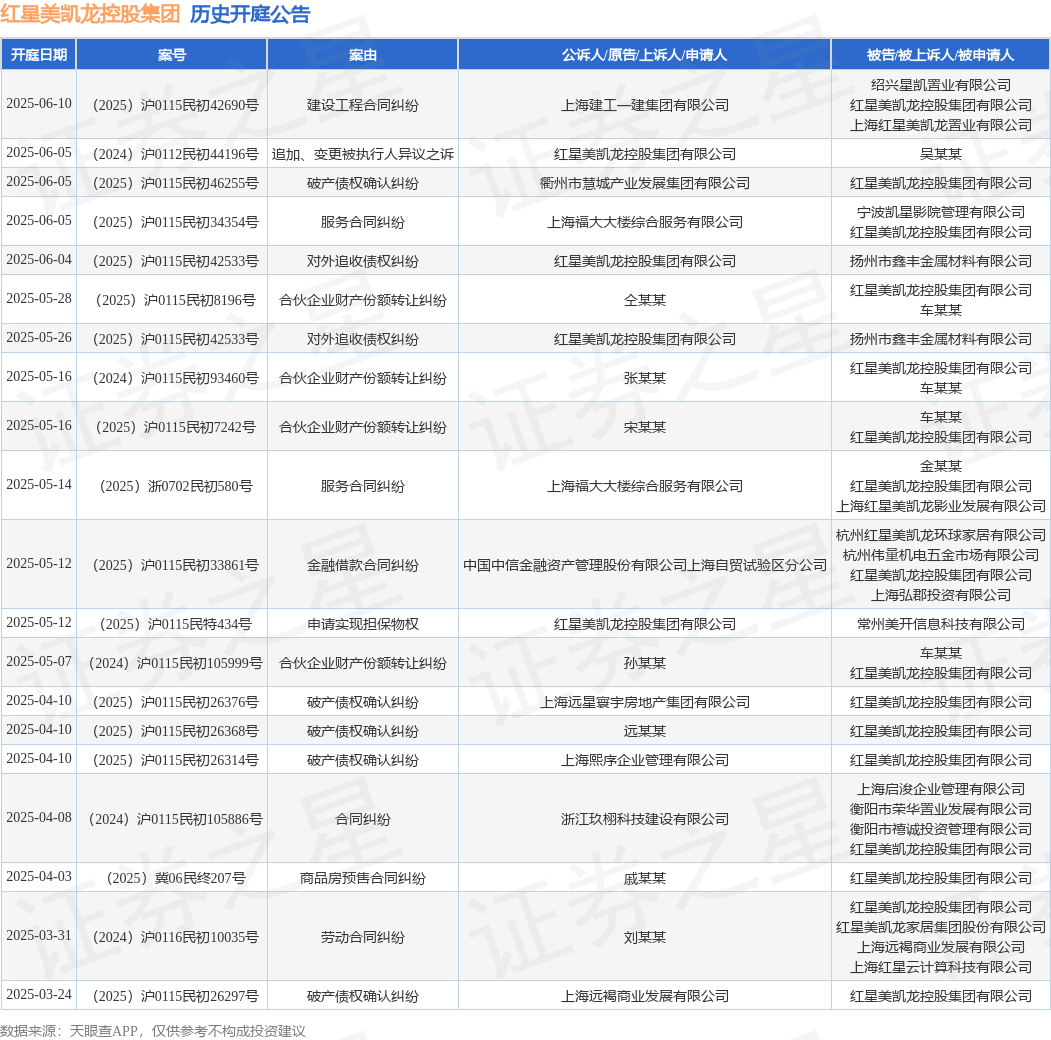Click defendant 绍兴星凯置业有限公司

940,85
